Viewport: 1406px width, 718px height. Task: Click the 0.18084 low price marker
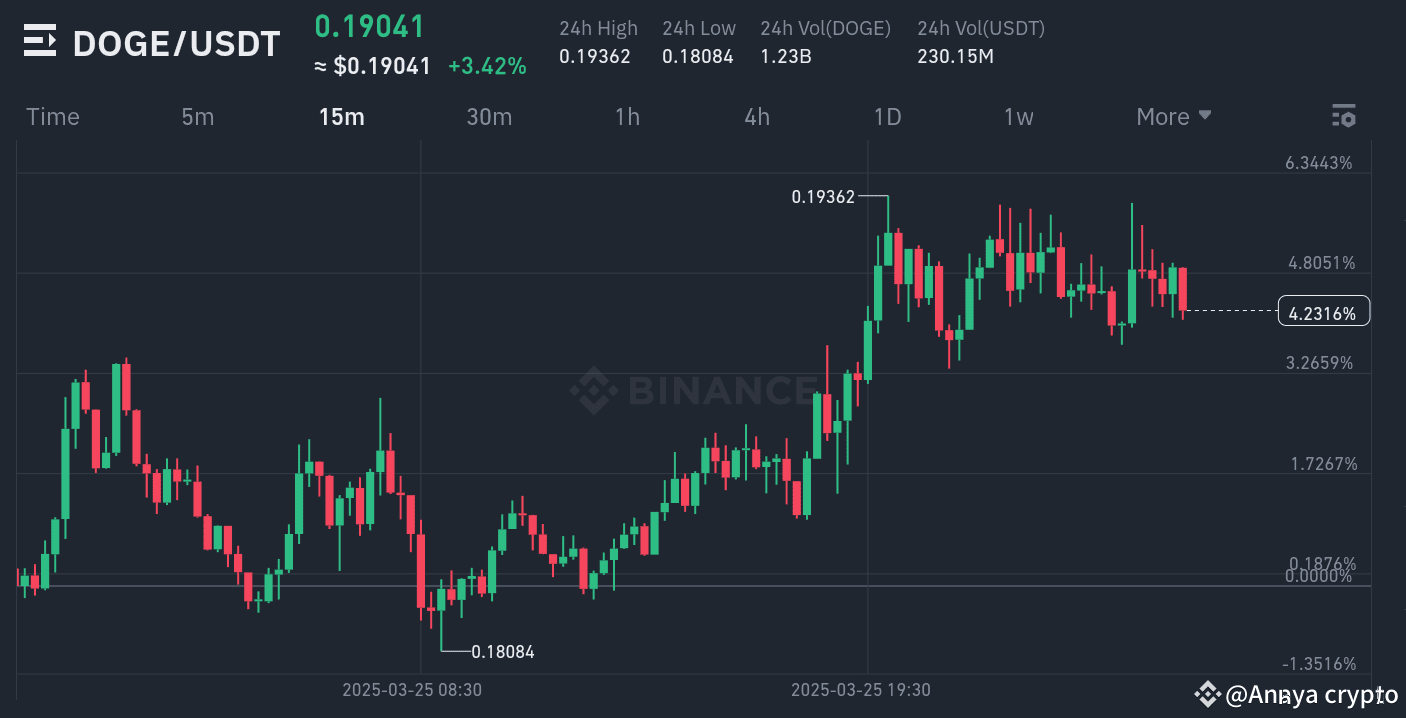click(503, 651)
